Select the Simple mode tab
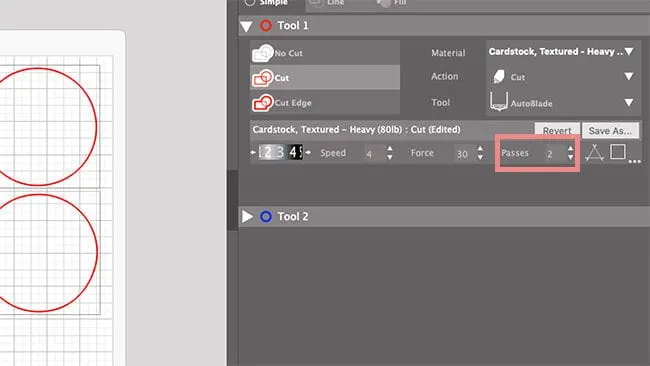 click(272, 3)
